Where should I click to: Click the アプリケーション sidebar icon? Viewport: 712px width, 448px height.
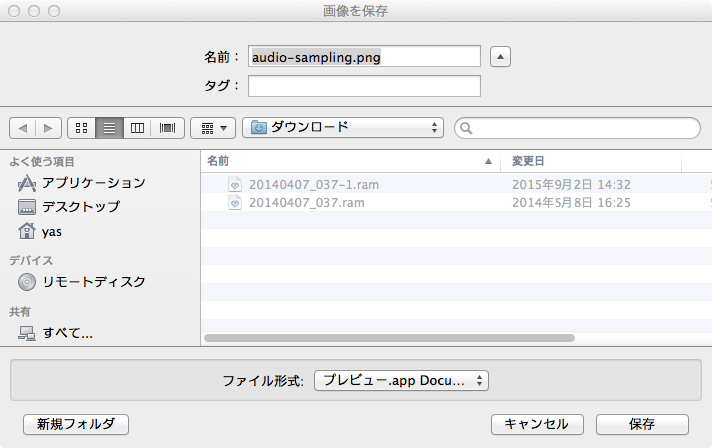click(x=27, y=183)
